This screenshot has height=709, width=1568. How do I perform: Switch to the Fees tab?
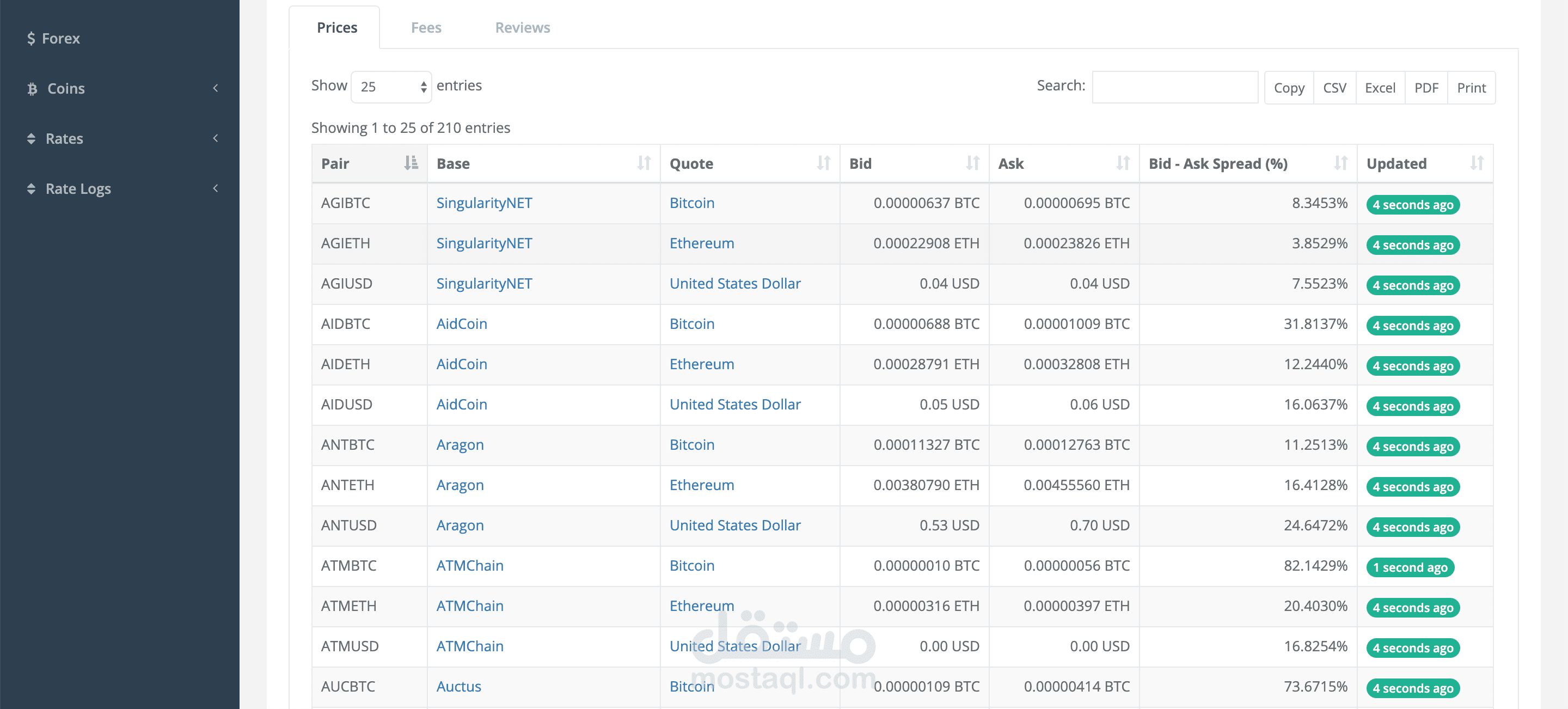coord(425,27)
